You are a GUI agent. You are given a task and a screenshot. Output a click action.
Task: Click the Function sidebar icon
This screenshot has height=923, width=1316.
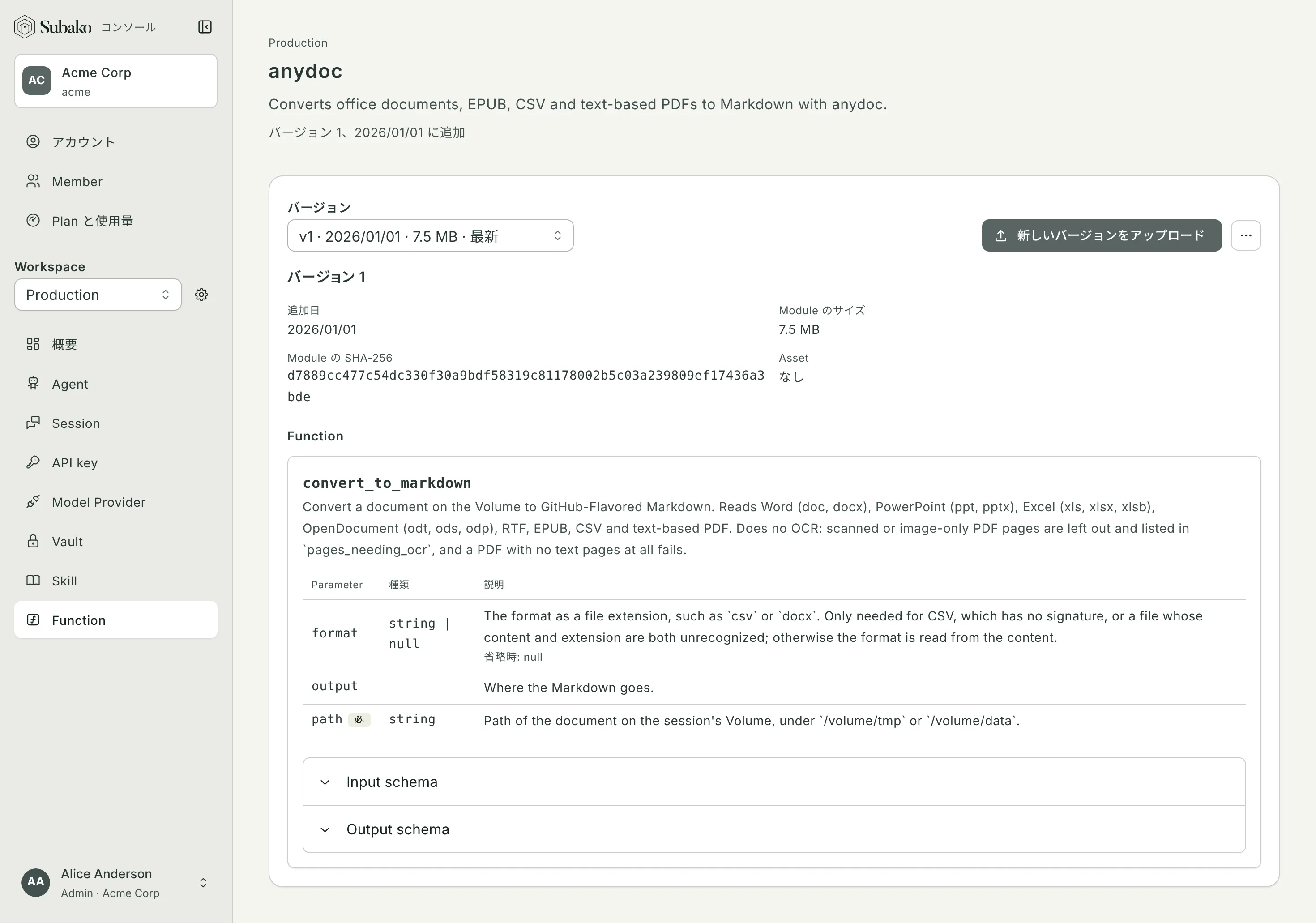pos(33,620)
